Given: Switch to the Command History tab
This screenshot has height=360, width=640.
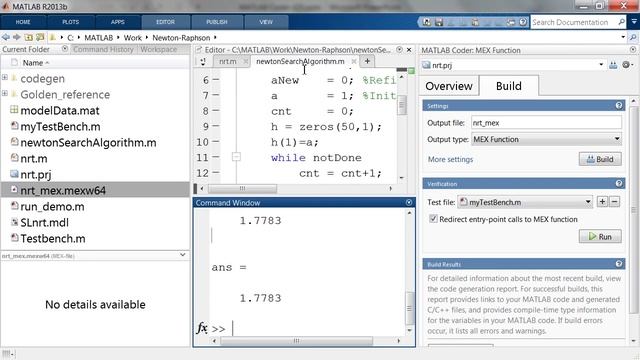Looking at the screenshot, I should [x=103, y=49].
